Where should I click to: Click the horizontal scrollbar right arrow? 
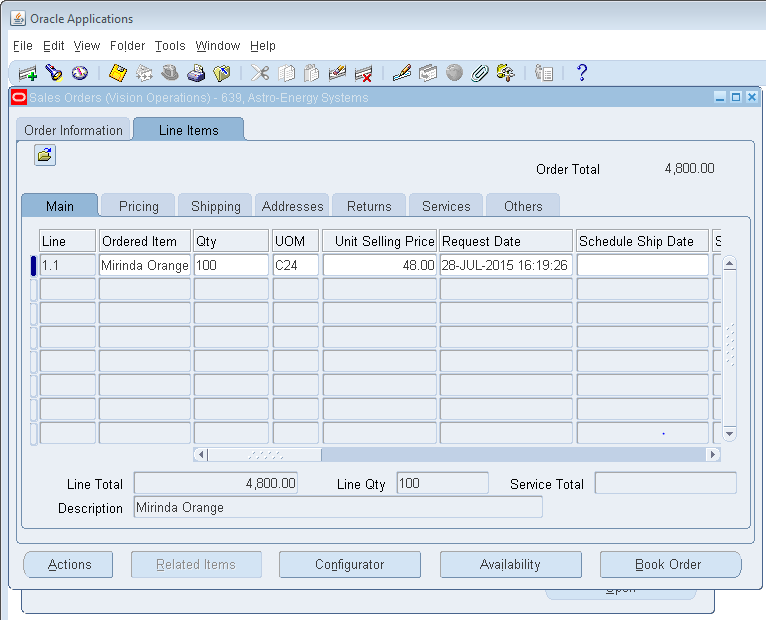pos(713,454)
